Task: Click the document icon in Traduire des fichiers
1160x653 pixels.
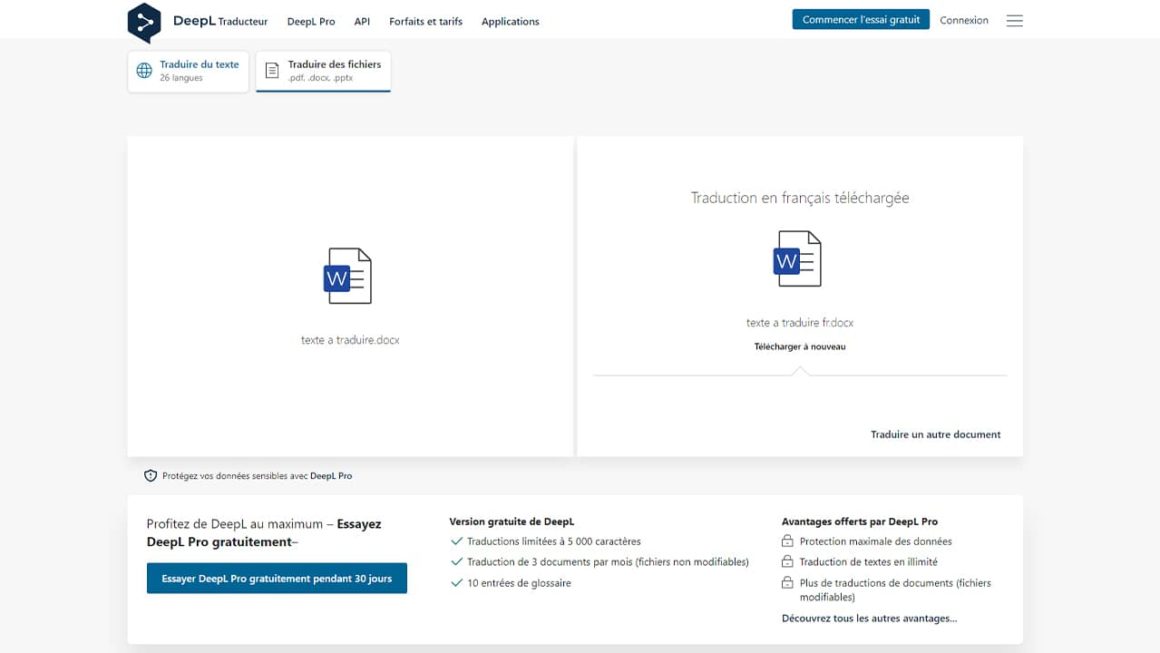Action: (x=272, y=70)
